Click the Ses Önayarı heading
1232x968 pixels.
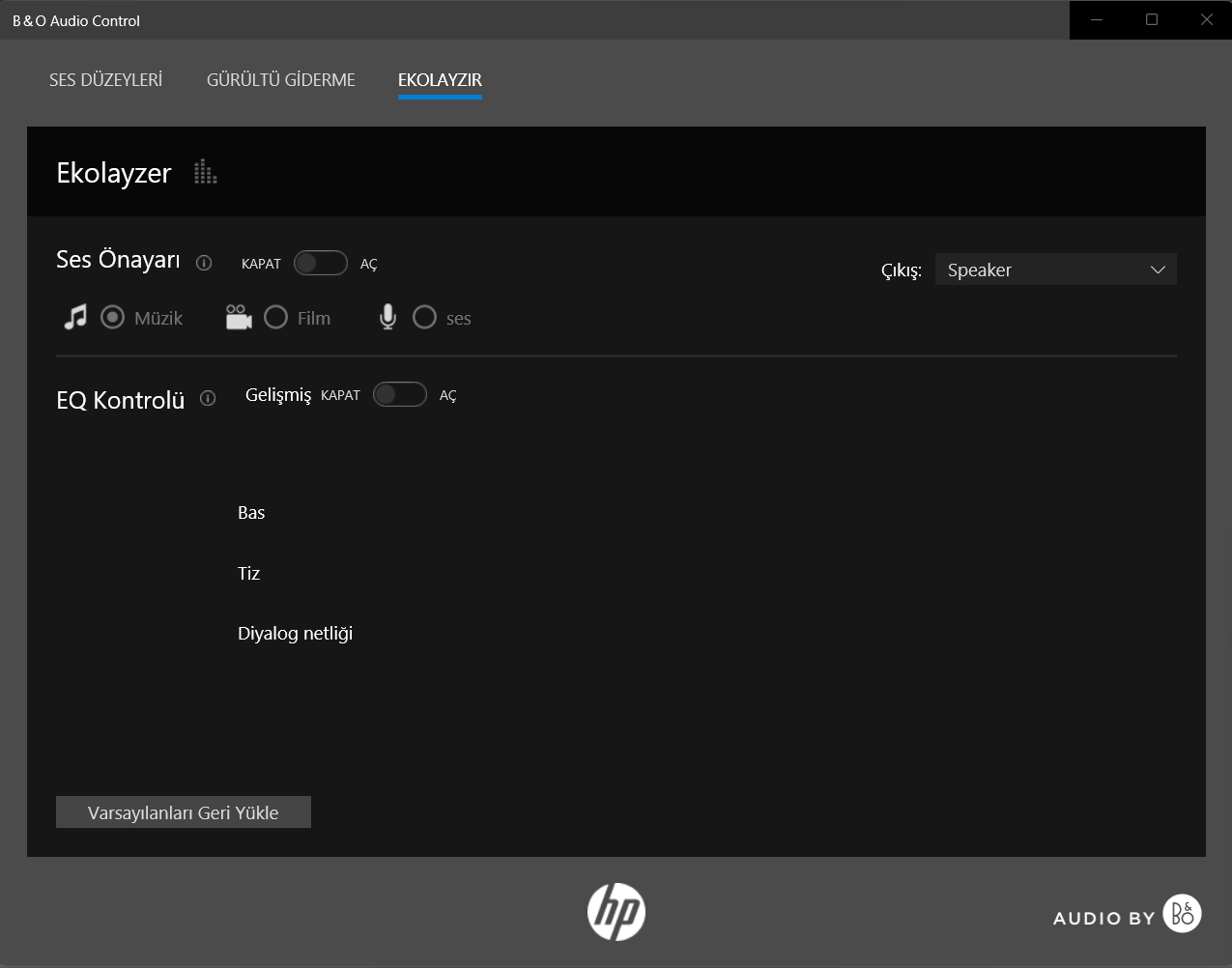pyautogui.click(x=118, y=260)
